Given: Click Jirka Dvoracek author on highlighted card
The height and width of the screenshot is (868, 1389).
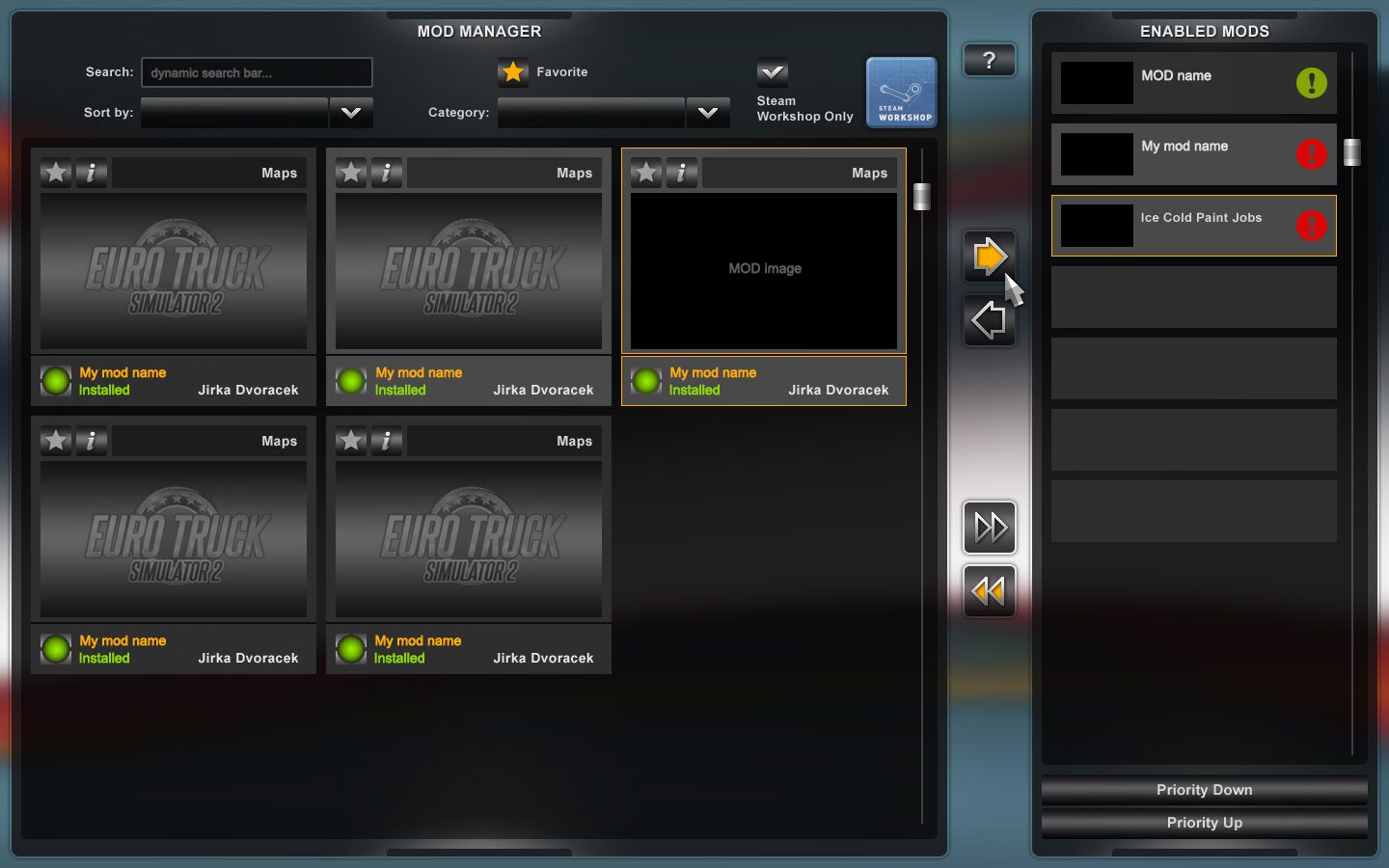Looking at the screenshot, I should pyautogui.click(x=838, y=390).
